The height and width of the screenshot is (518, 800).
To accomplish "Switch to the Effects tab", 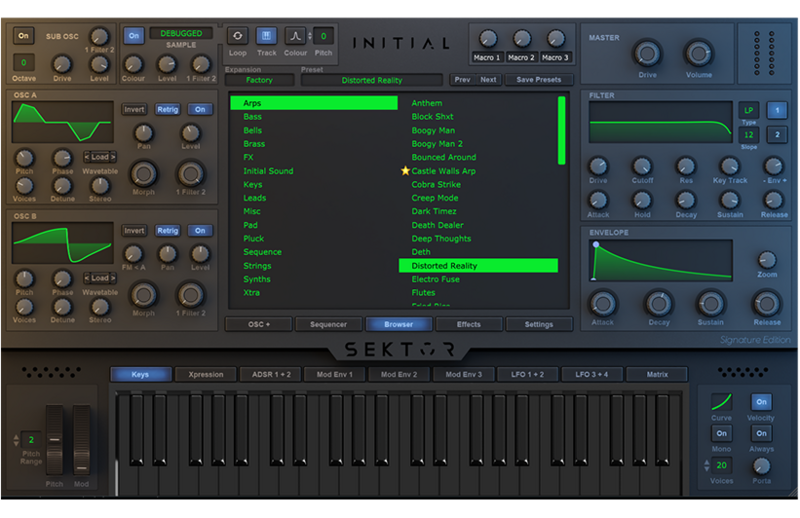I will pos(468,324).
